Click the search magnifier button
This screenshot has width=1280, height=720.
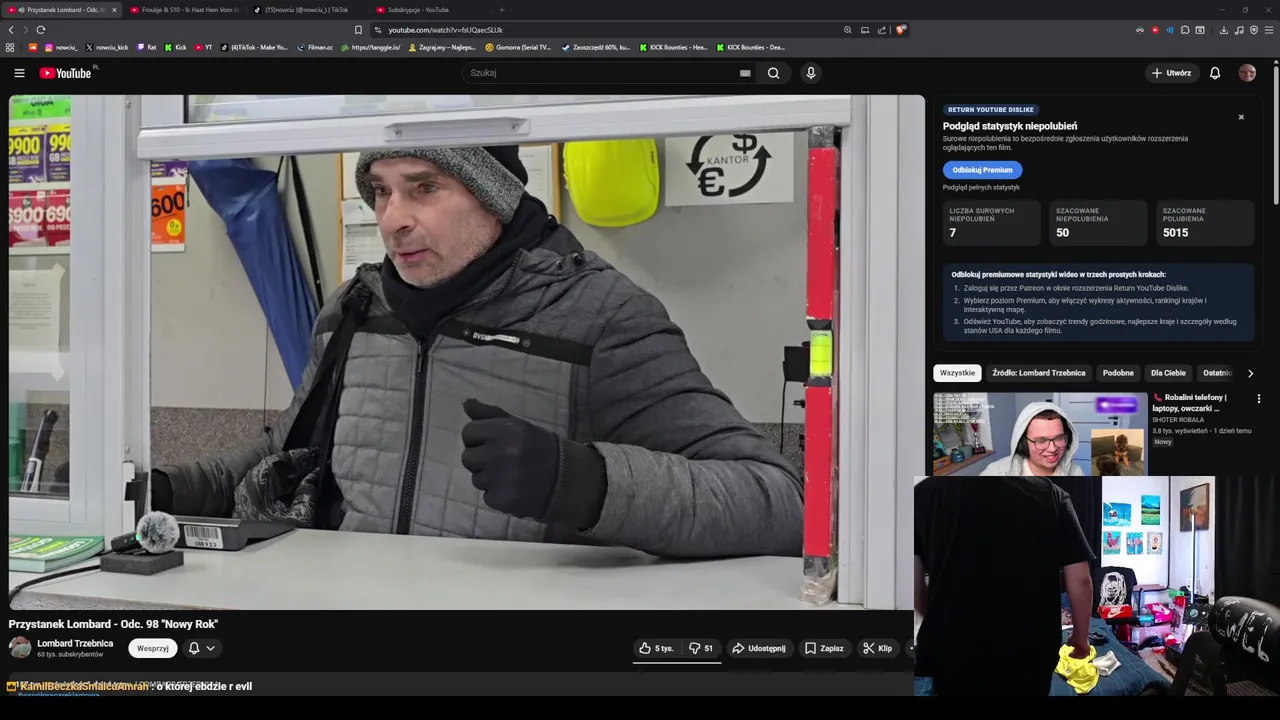pyautogui.click(x=773, y=73)
